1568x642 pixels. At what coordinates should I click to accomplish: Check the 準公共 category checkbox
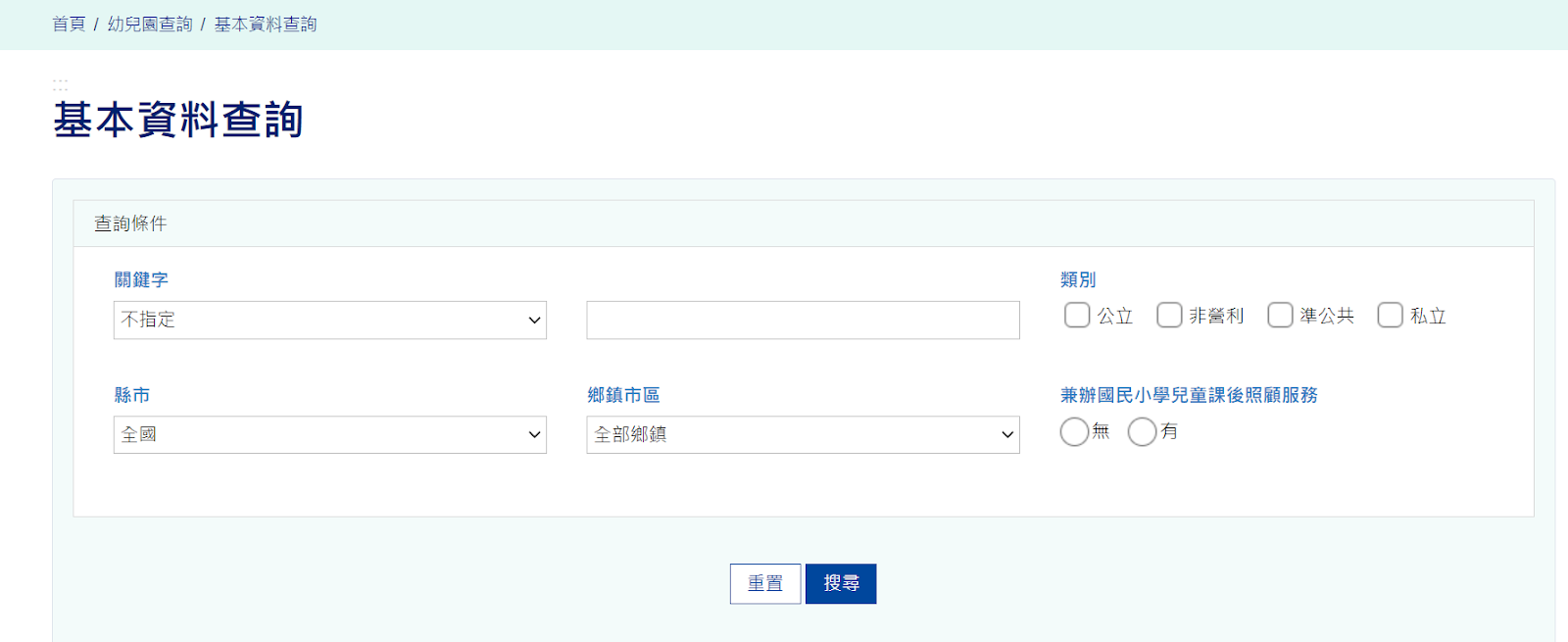(1280, 315)
